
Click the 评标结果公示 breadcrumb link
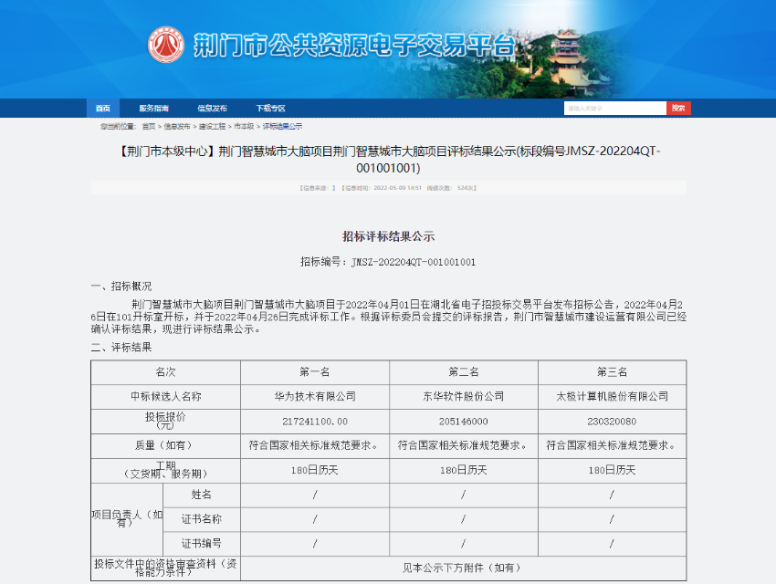point(282,127)
